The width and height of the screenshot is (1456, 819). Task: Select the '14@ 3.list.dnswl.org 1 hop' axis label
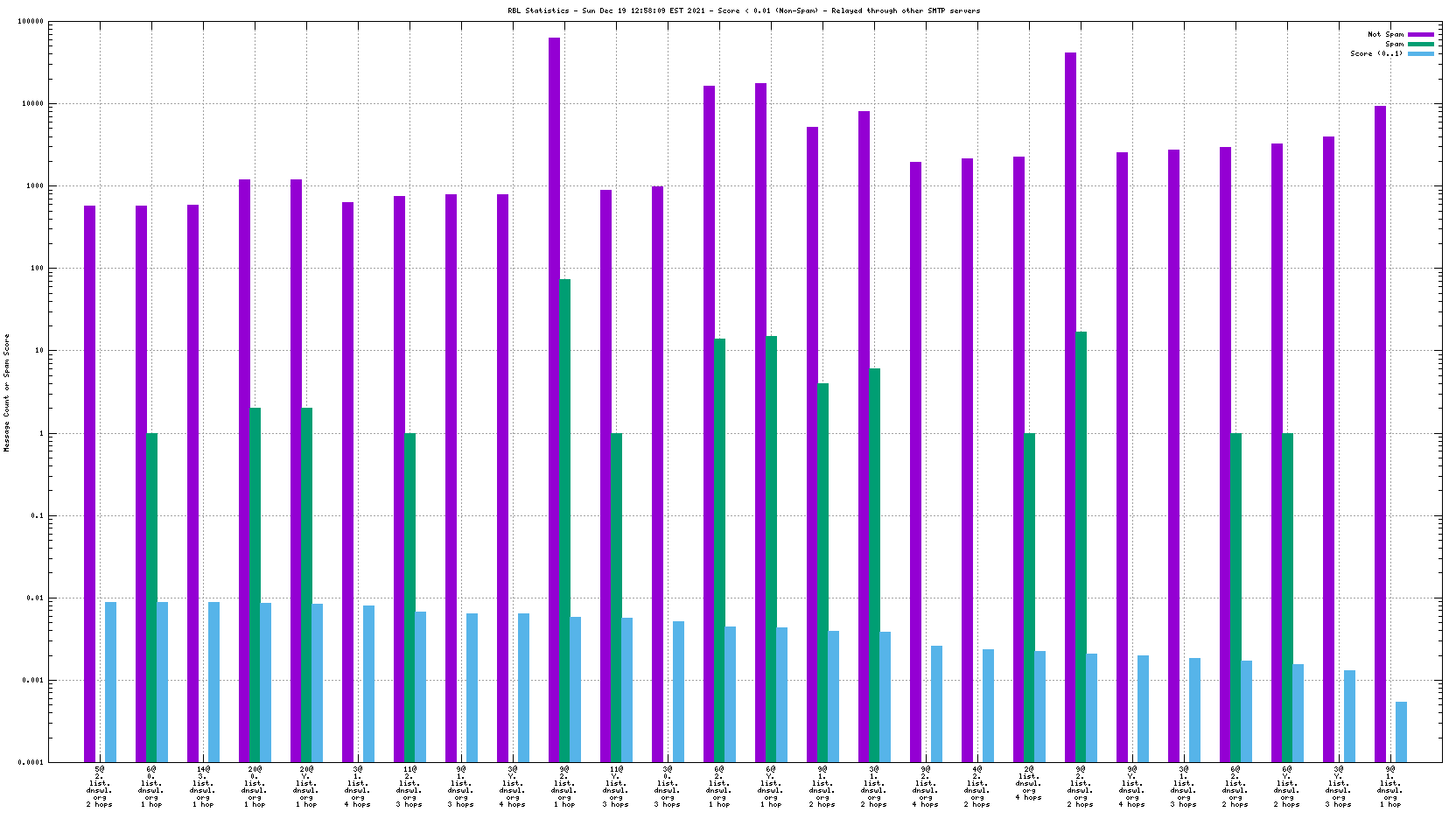pyautogui.click(x=203, y=787)
